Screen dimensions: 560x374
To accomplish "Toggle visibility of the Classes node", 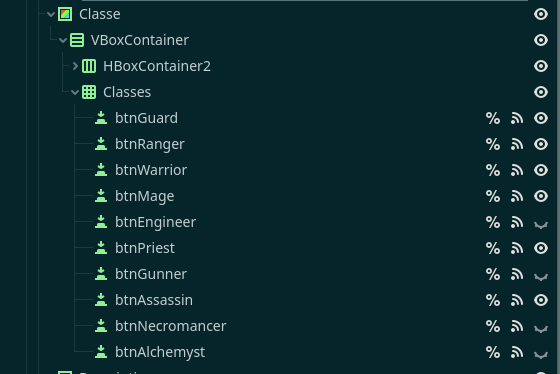I will coord(541,92).
